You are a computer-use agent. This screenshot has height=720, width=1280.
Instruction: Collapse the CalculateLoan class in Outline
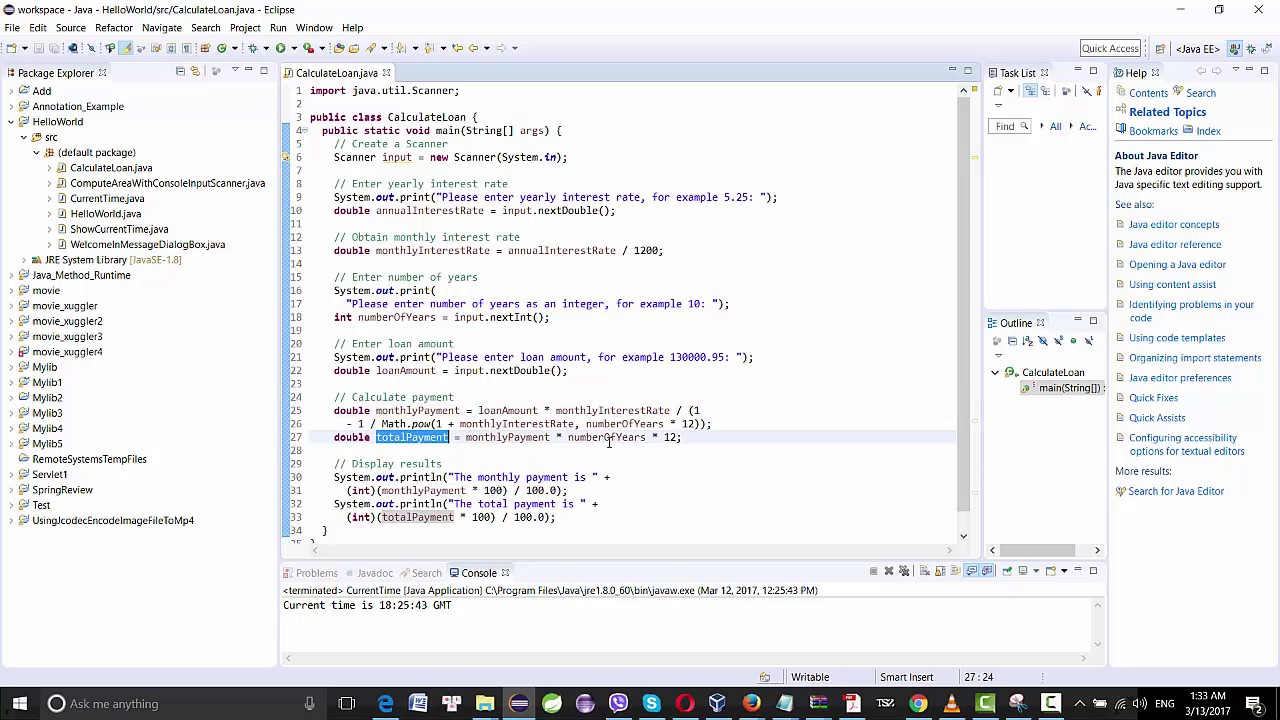[x=995, y=373]
